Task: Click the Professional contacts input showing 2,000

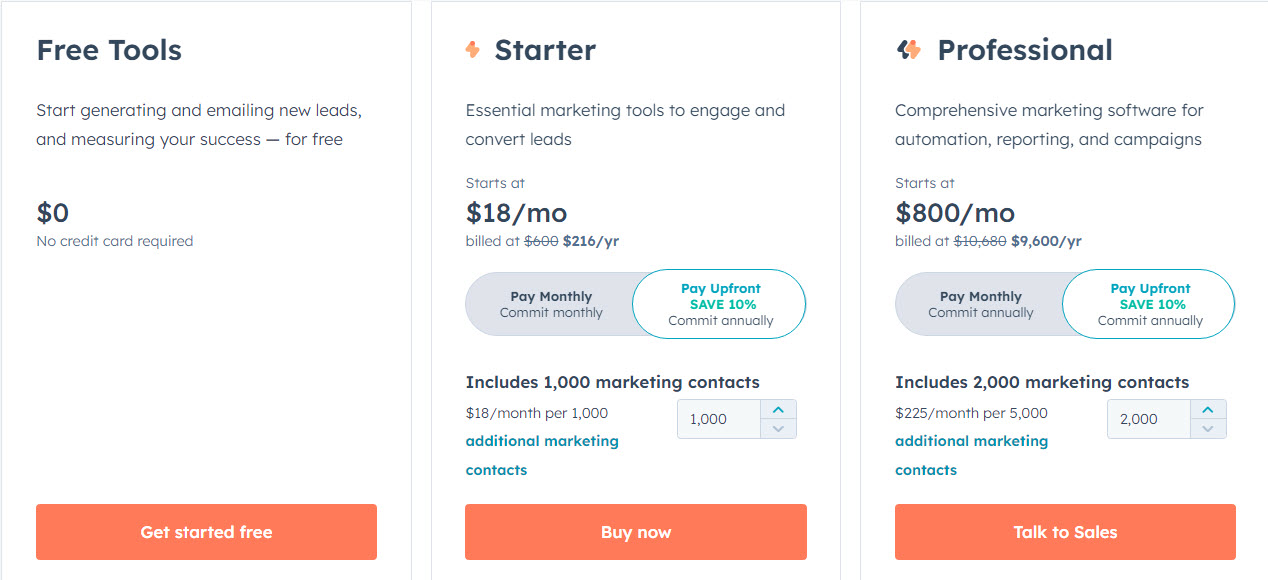Action: click(x=1149, y=419)
